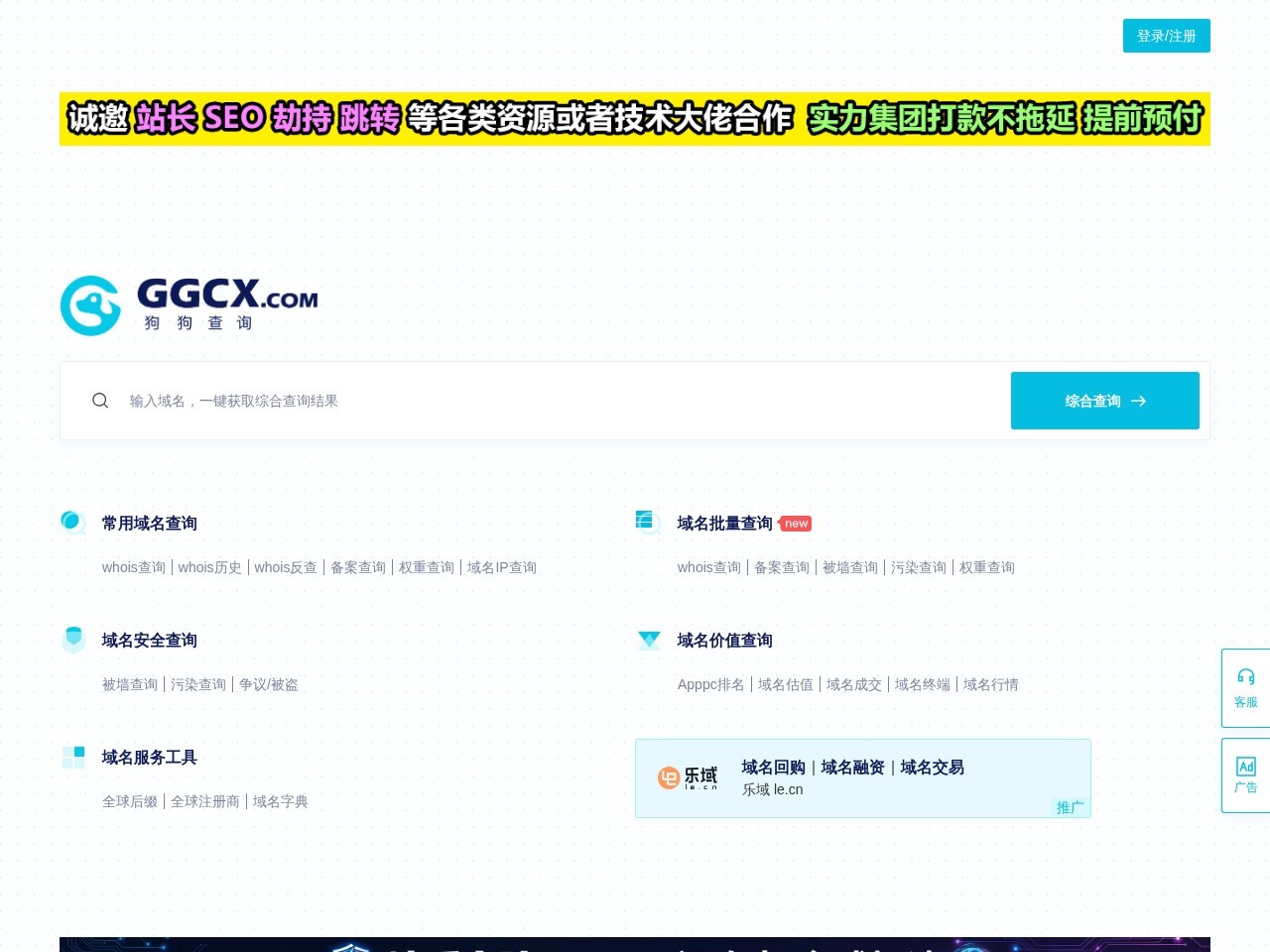This screenshot has width=1270, height=952.
Task: Click the domain search input field
Action: pos(397,401)
